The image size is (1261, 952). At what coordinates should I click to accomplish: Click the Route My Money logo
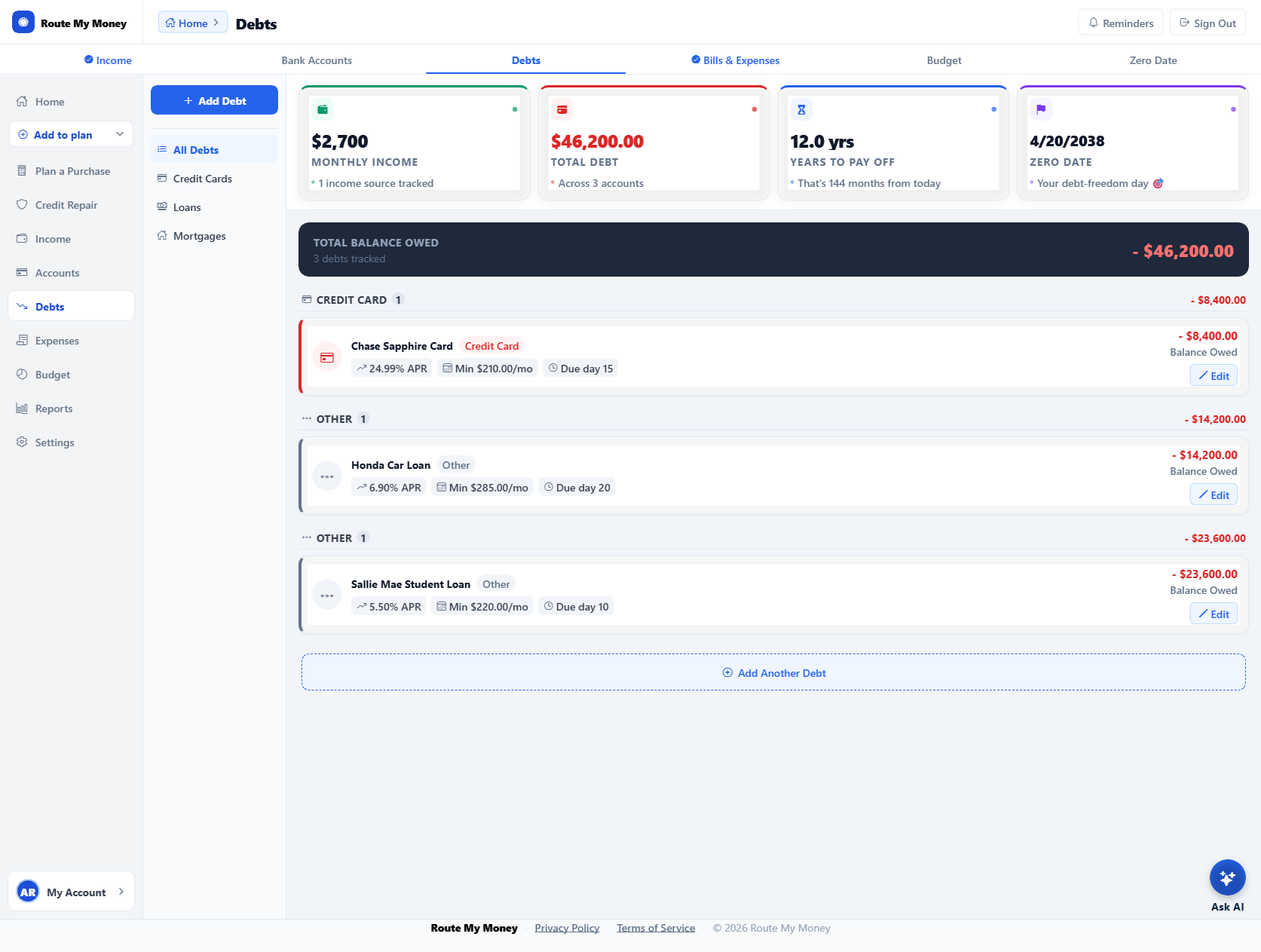(69, 22)
